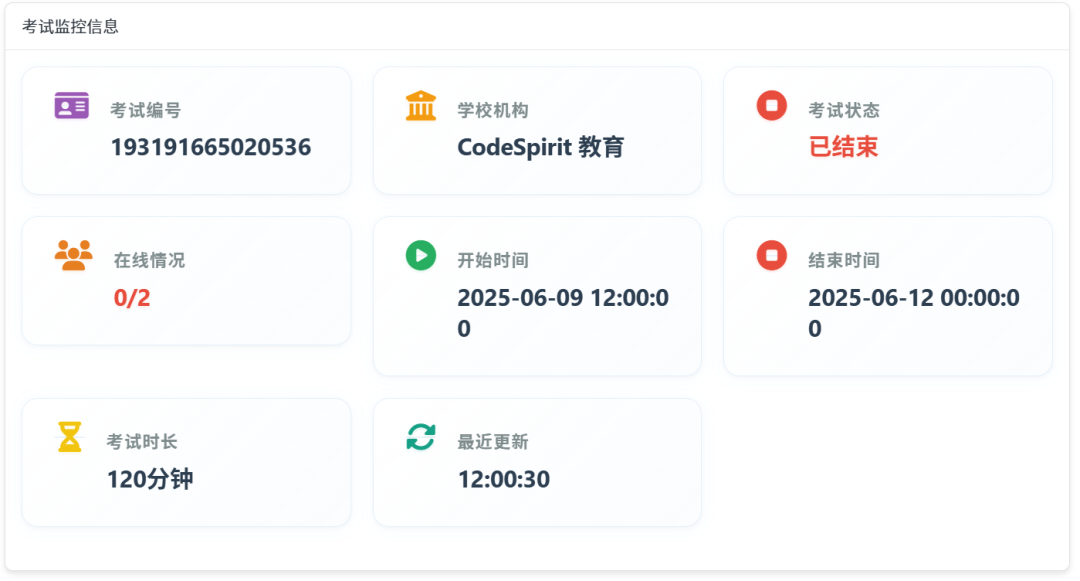Viewport: 1080px width, 581px height.
Task: Click the red 已结束 status text
Action: tap(843, 147)
